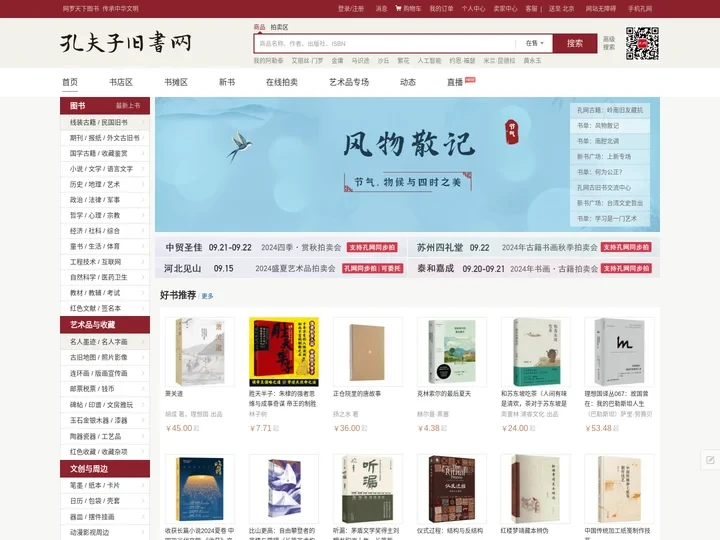Viewport: 720px width, 540px height.
Task: Open 我的订单 in top bar
Action: tap(441, 9)
